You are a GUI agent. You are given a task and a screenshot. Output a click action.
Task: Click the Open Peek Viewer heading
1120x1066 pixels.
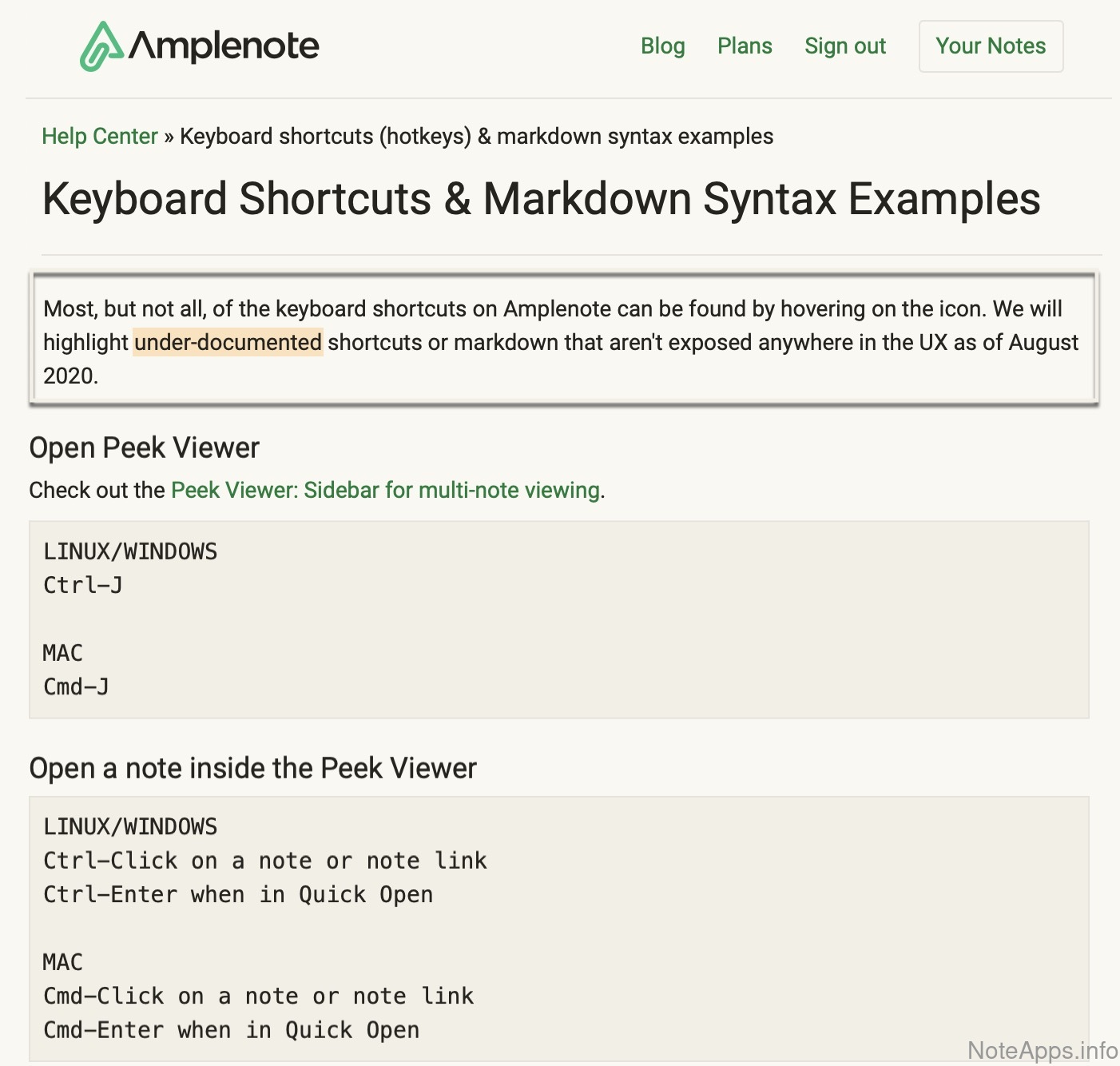pos(145,448)
